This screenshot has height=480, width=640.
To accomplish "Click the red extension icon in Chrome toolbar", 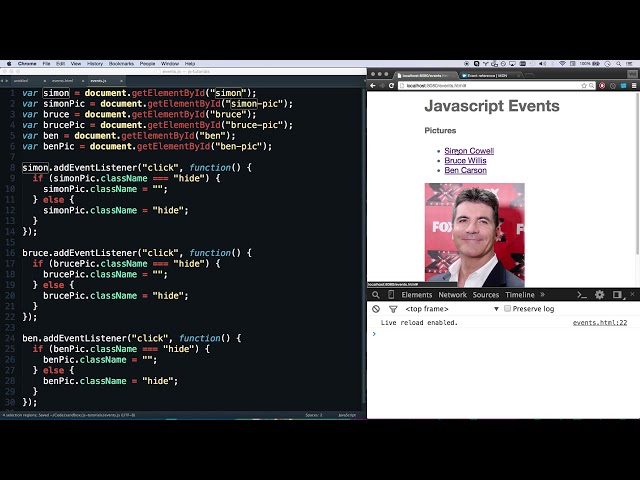I will 602,86.
